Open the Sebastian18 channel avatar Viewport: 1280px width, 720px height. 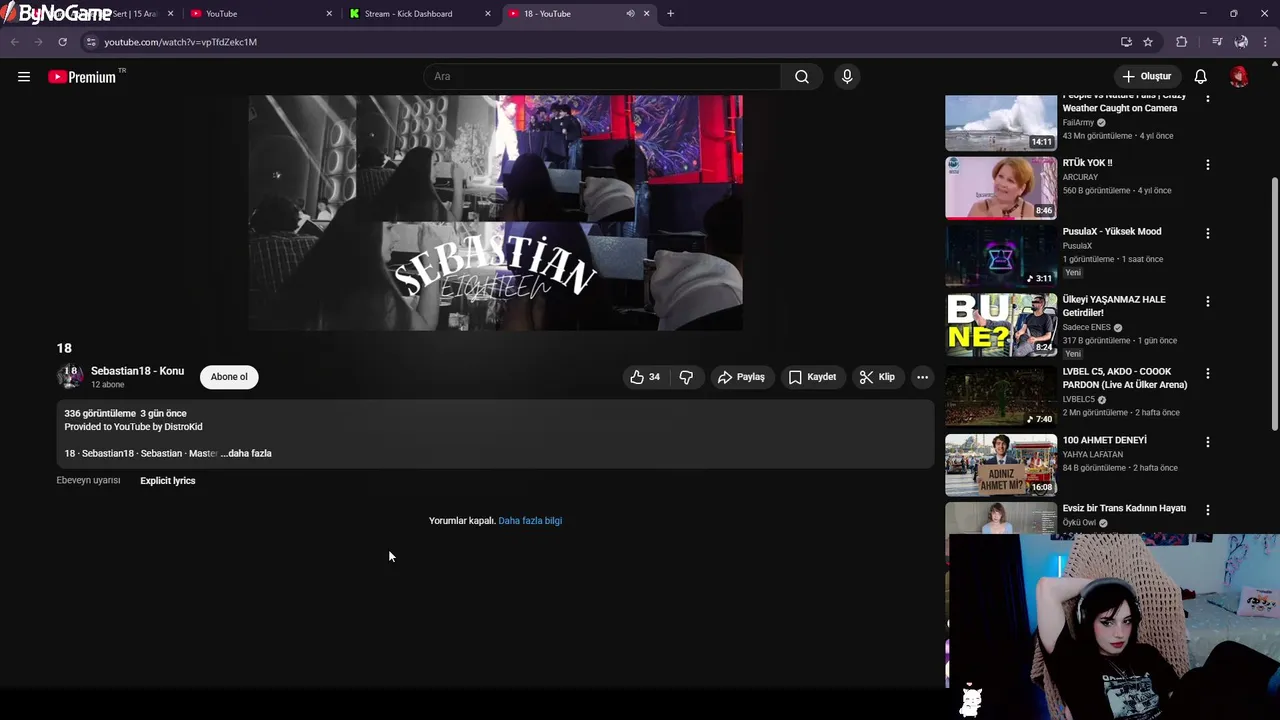pyautogui.click(x=70, y=377)
